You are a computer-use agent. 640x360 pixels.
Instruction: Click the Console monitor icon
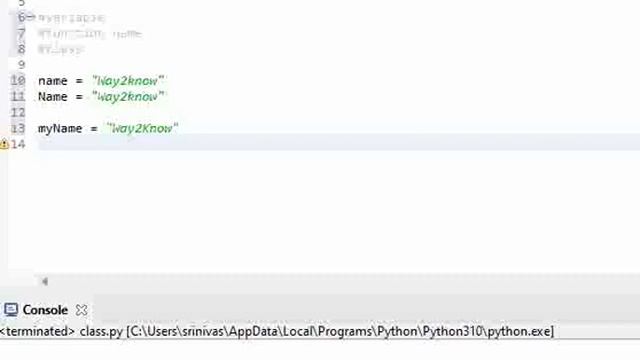pos(11,310)
